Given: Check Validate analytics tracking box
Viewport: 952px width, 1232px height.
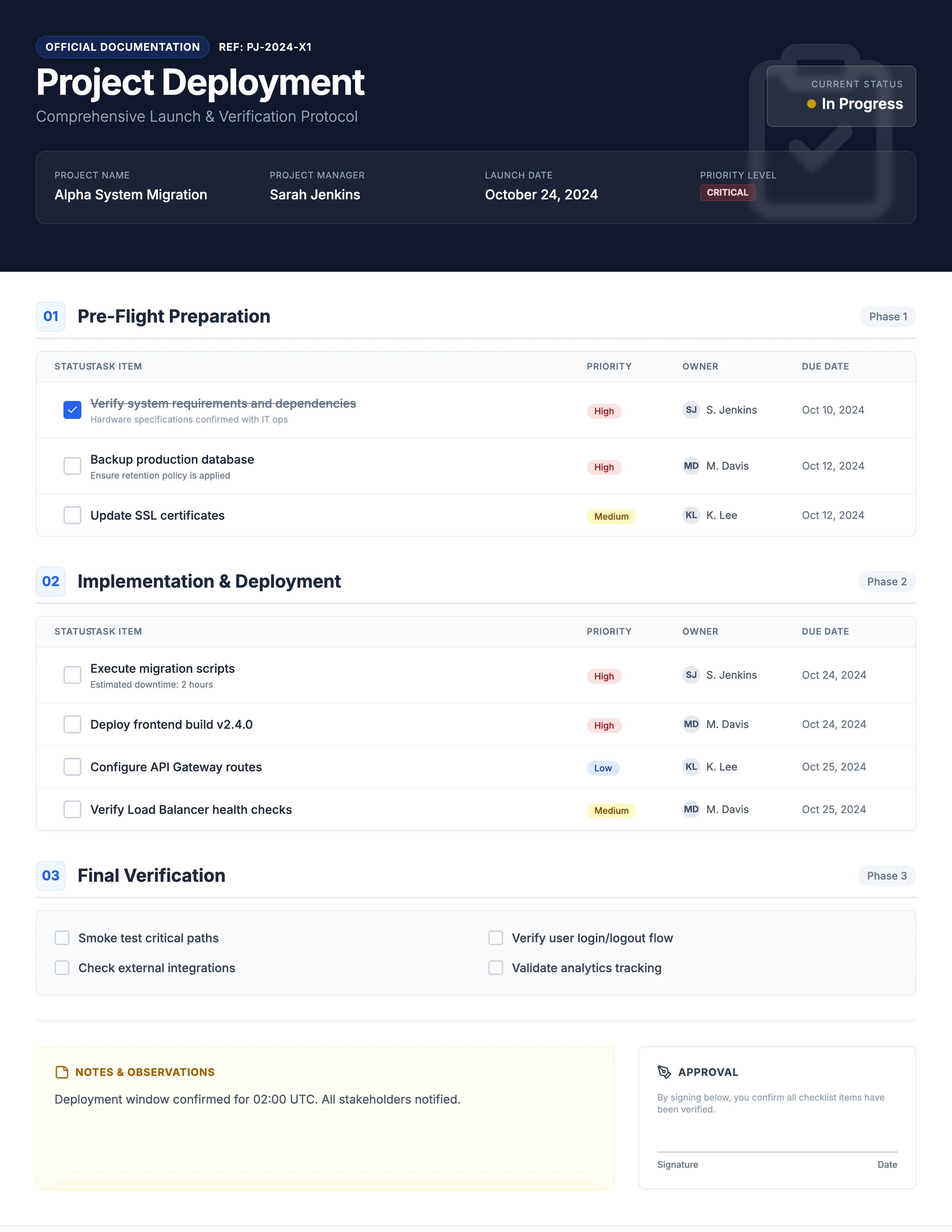Looking at the screenshot, I should point(496,968).
